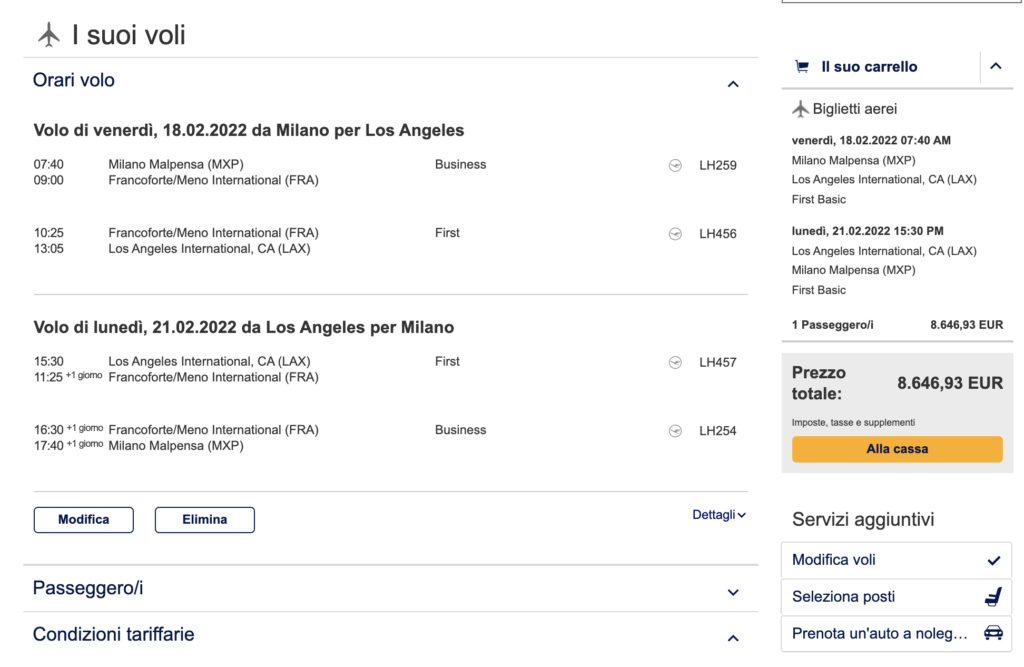Click the airplane icon beside I suoi voli
This screenshot has height=667, width=1024.
click(x=49, y=35)
